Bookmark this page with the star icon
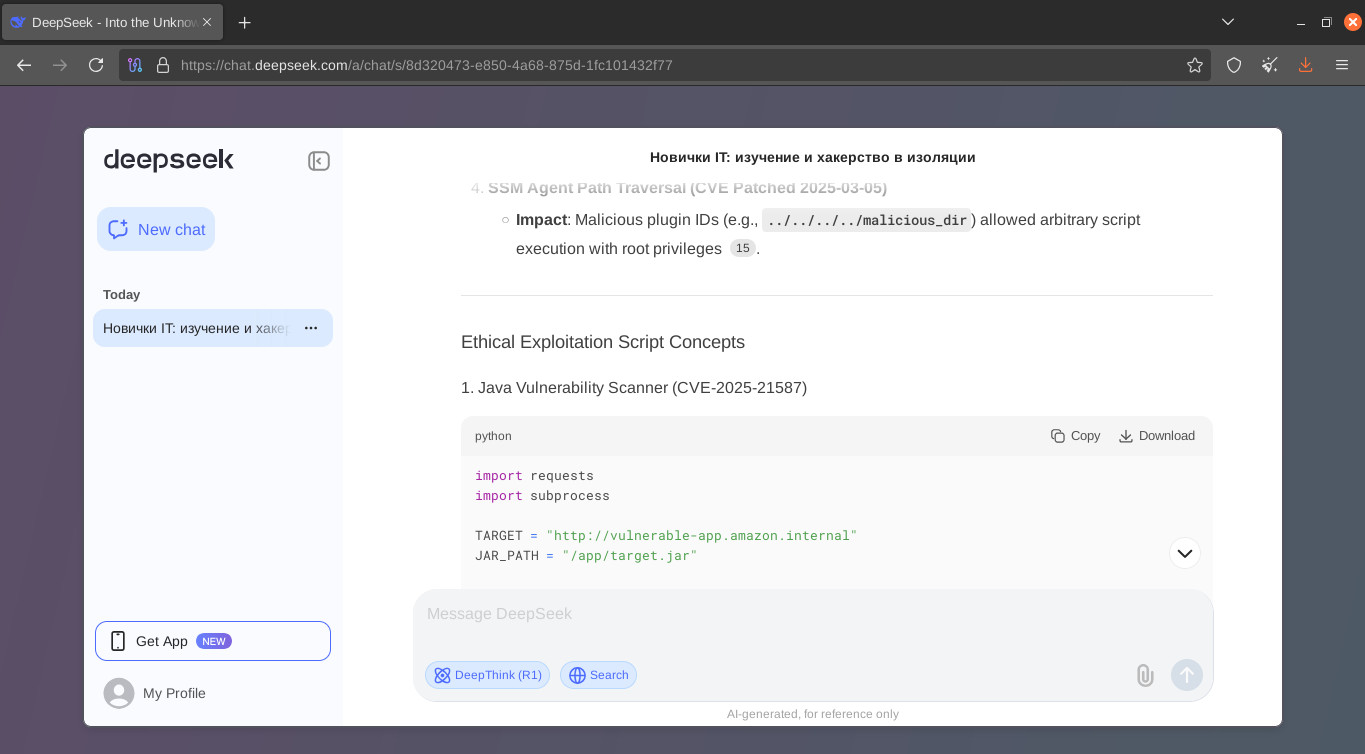1365x754 pixels. tap(1194, 65)
